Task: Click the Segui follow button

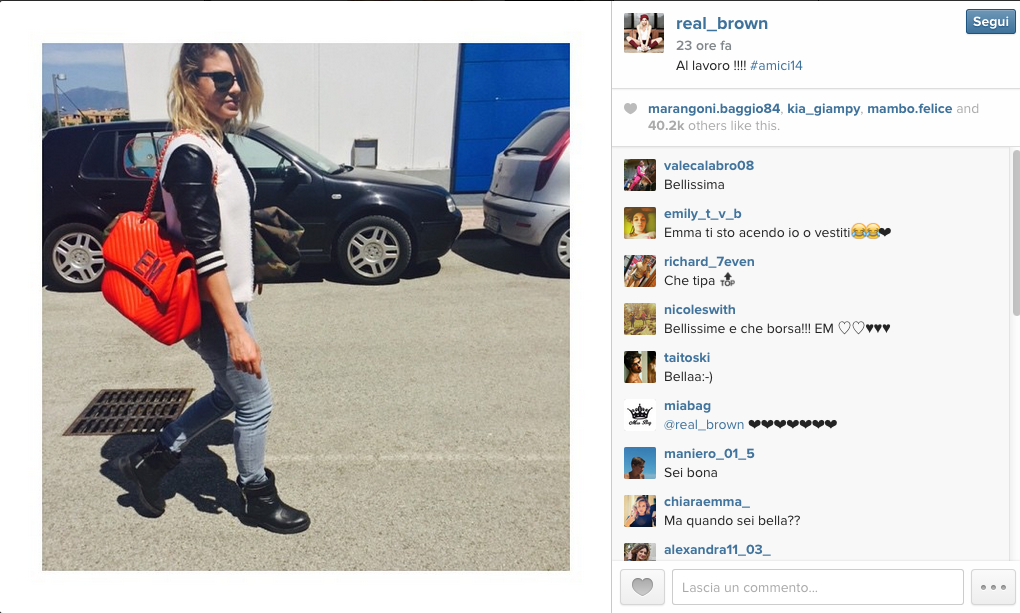Action: pyautogui.click(x=990, y=21)
